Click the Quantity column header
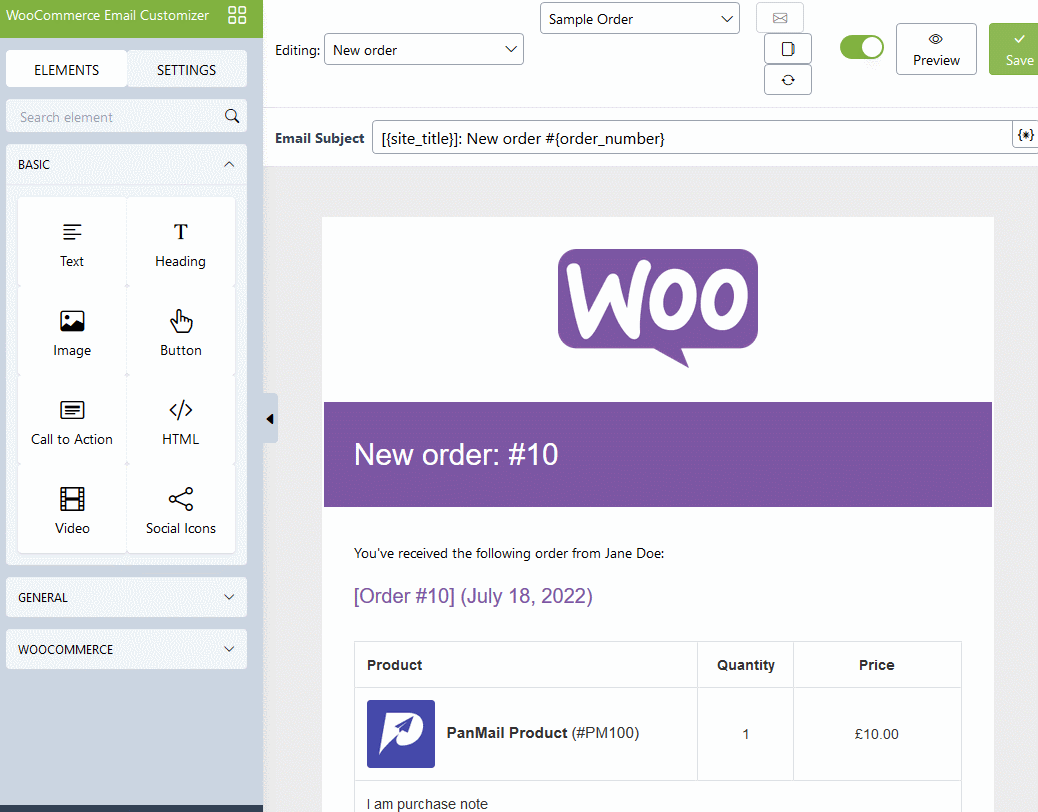The height and width of the screenshot is (812, 1038). tap(745, 665)
